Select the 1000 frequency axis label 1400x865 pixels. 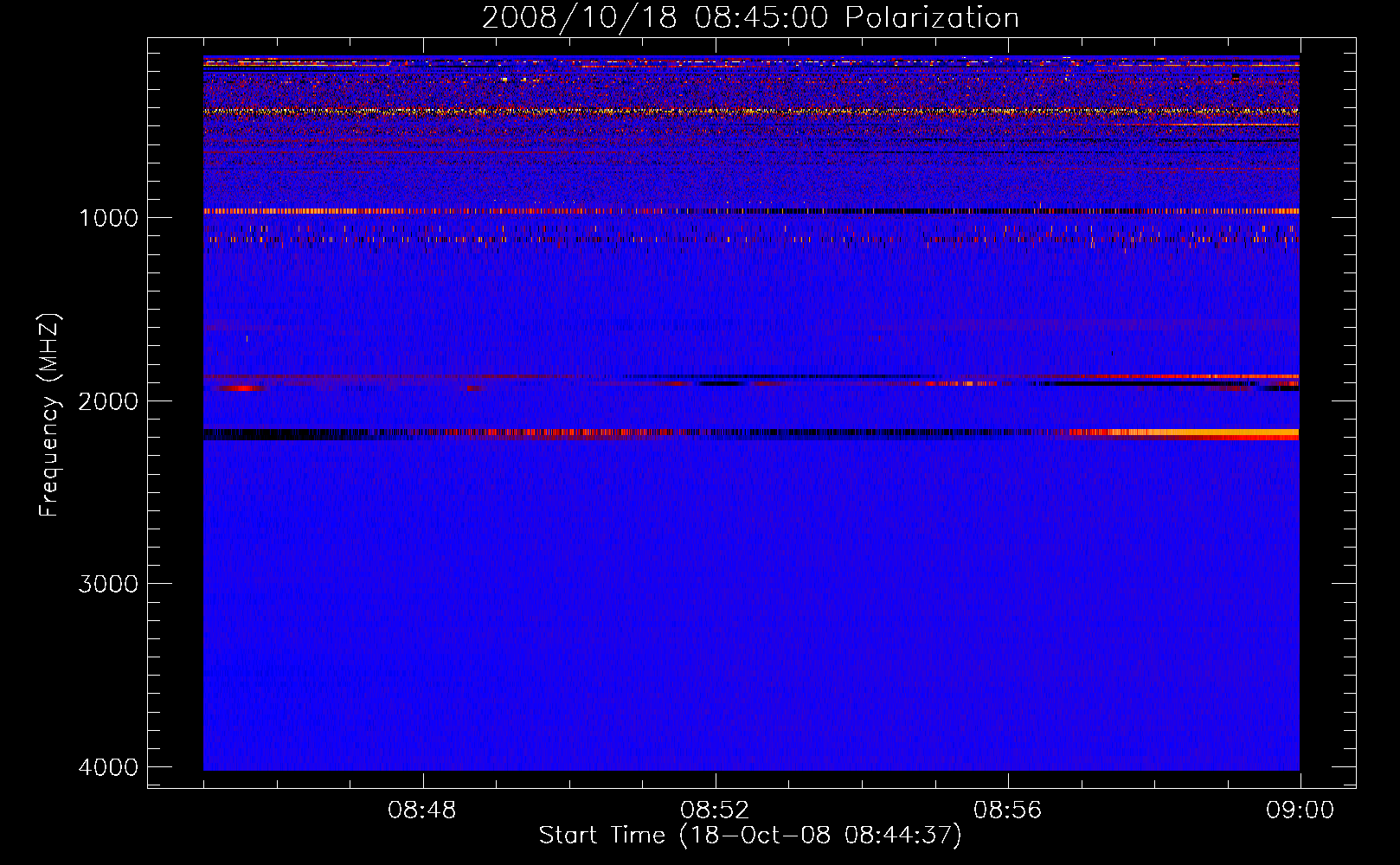pyautogui.click(x=108, y=218)
